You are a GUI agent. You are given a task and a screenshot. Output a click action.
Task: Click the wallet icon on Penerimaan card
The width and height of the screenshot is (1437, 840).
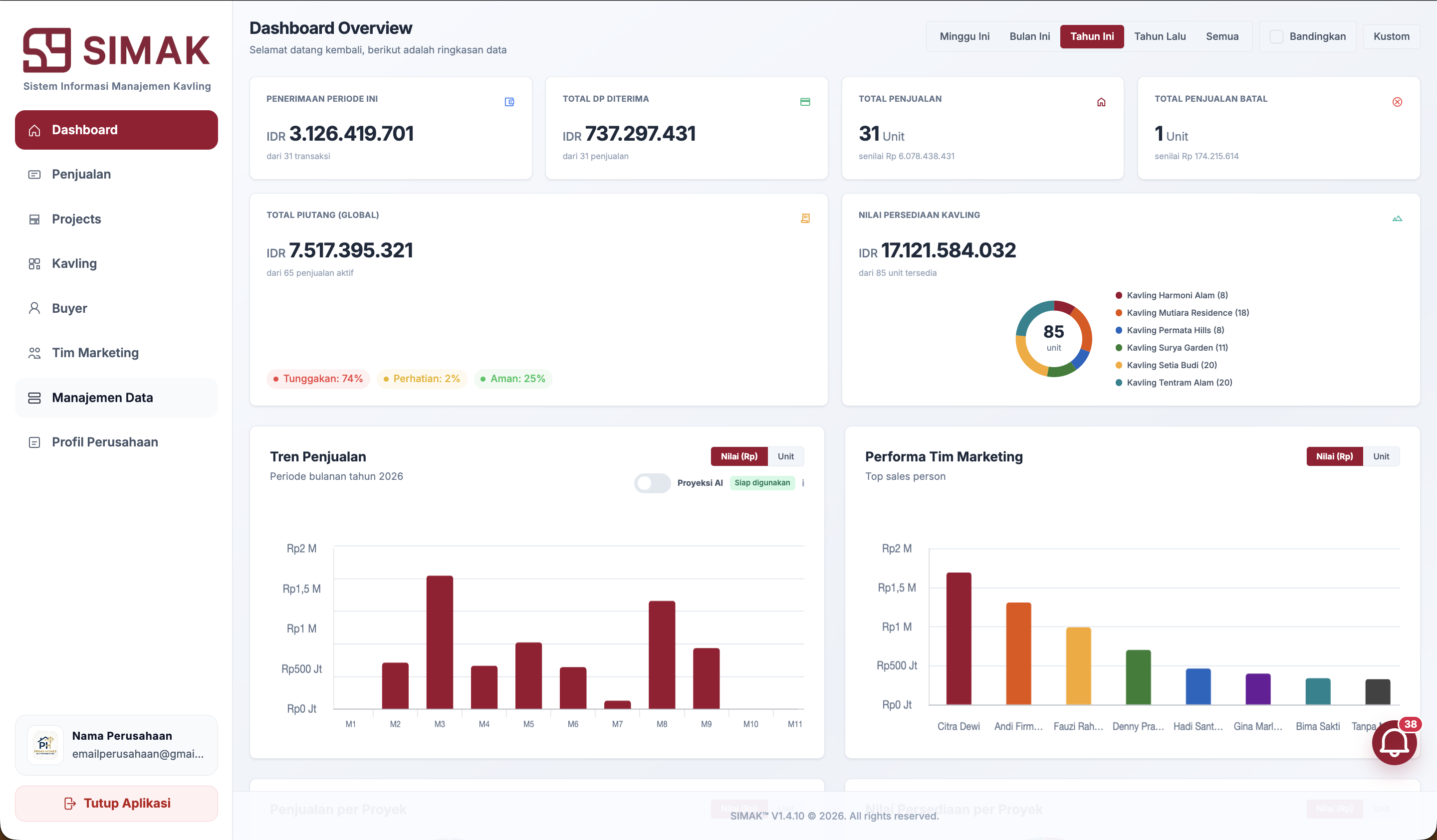coord(509,102)
